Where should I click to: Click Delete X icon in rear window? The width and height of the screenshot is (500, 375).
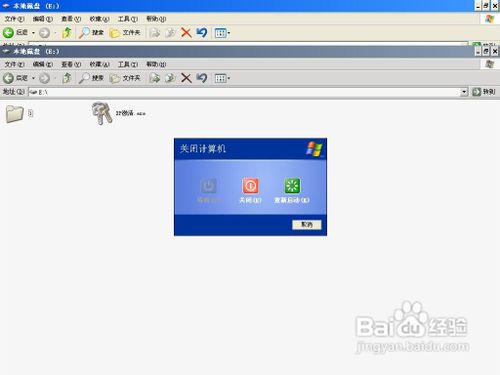(186, 33)
